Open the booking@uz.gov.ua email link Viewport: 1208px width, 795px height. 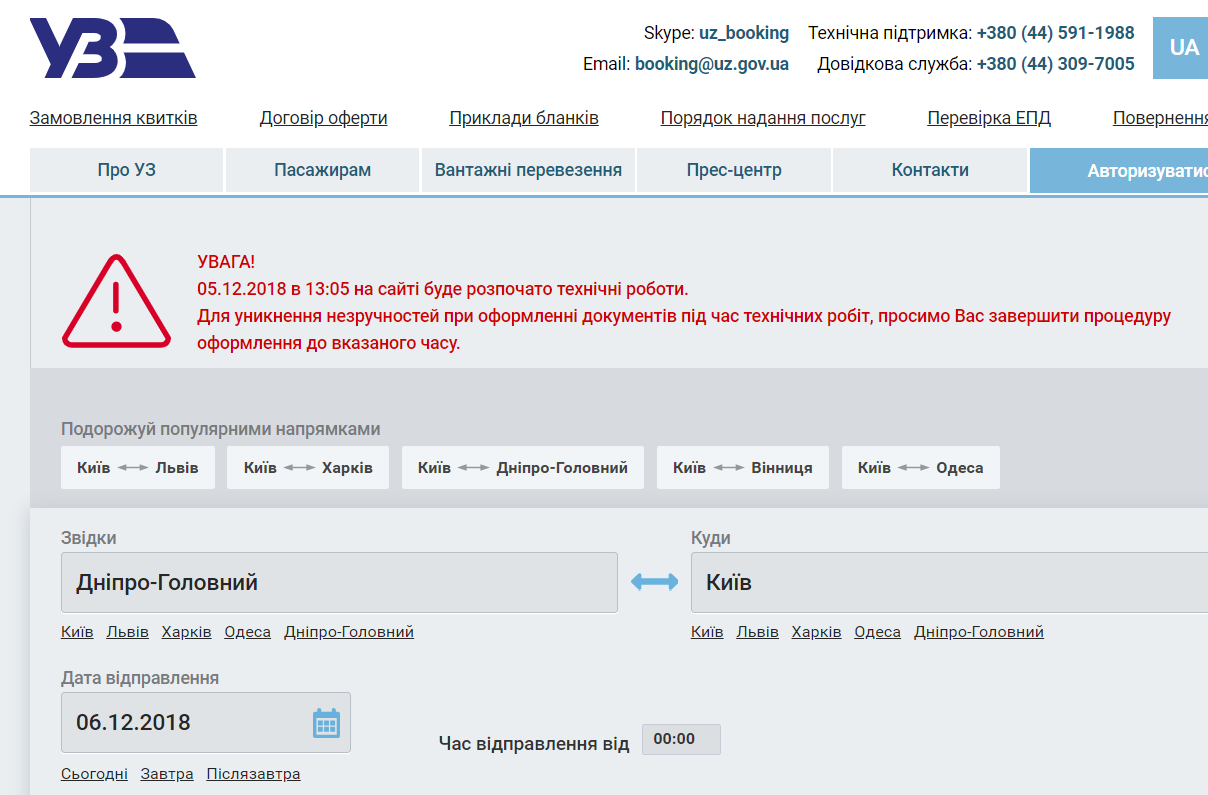(712, 64)
